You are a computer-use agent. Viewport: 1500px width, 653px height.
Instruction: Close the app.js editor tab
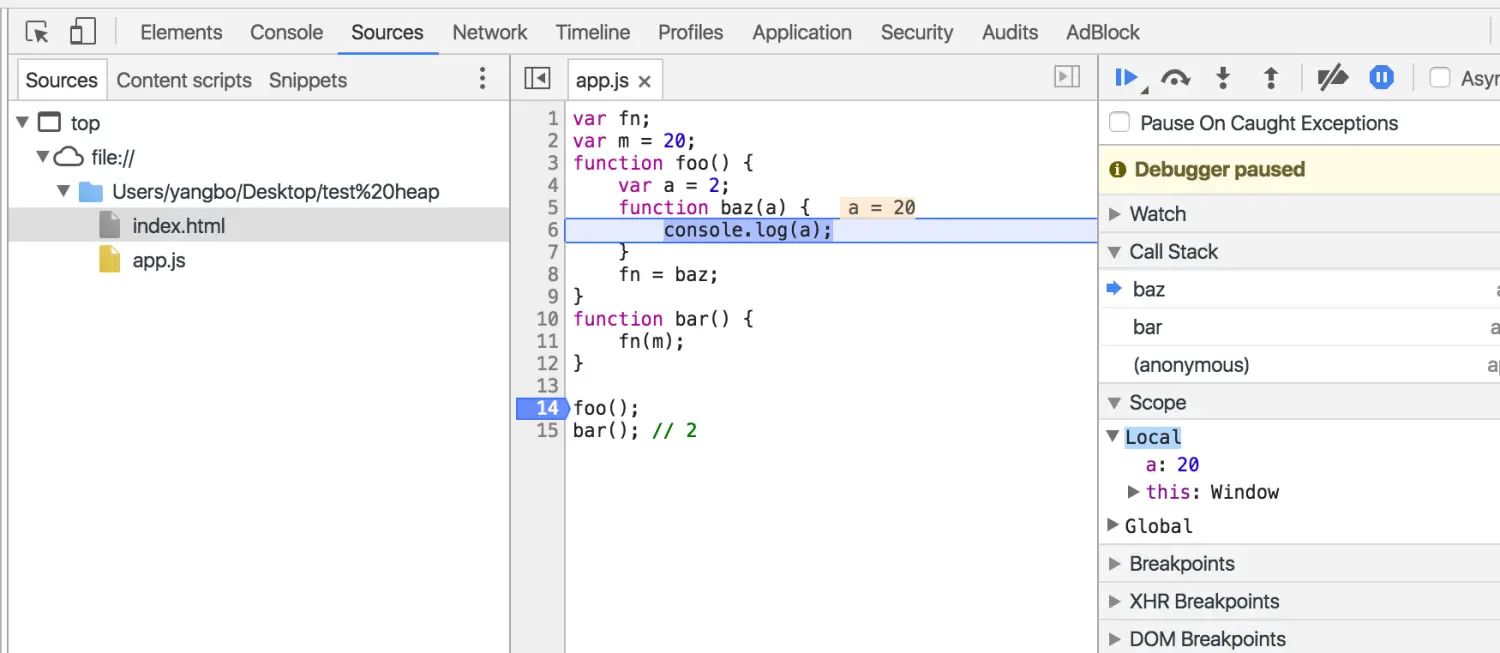tap(644, 81)
